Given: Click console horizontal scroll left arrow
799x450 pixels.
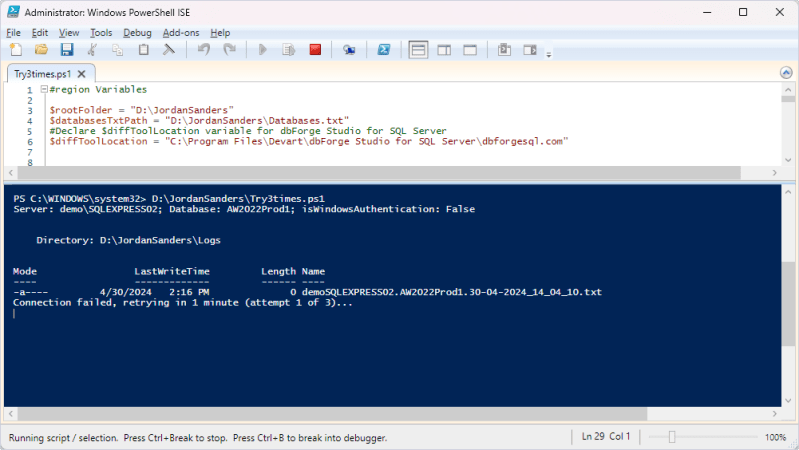Looking at the screenshot, I should click(11, 414).
